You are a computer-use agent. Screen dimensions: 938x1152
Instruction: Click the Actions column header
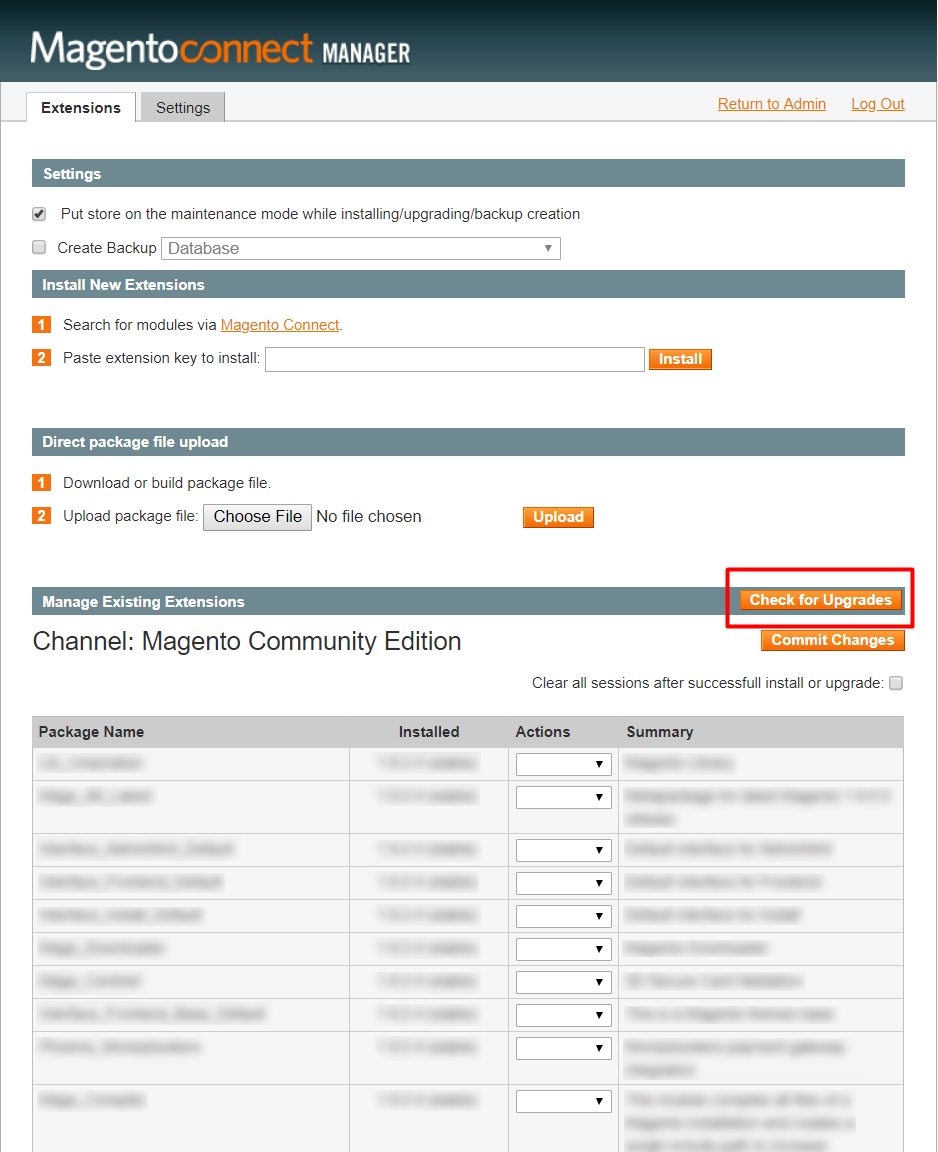[543, 732]
